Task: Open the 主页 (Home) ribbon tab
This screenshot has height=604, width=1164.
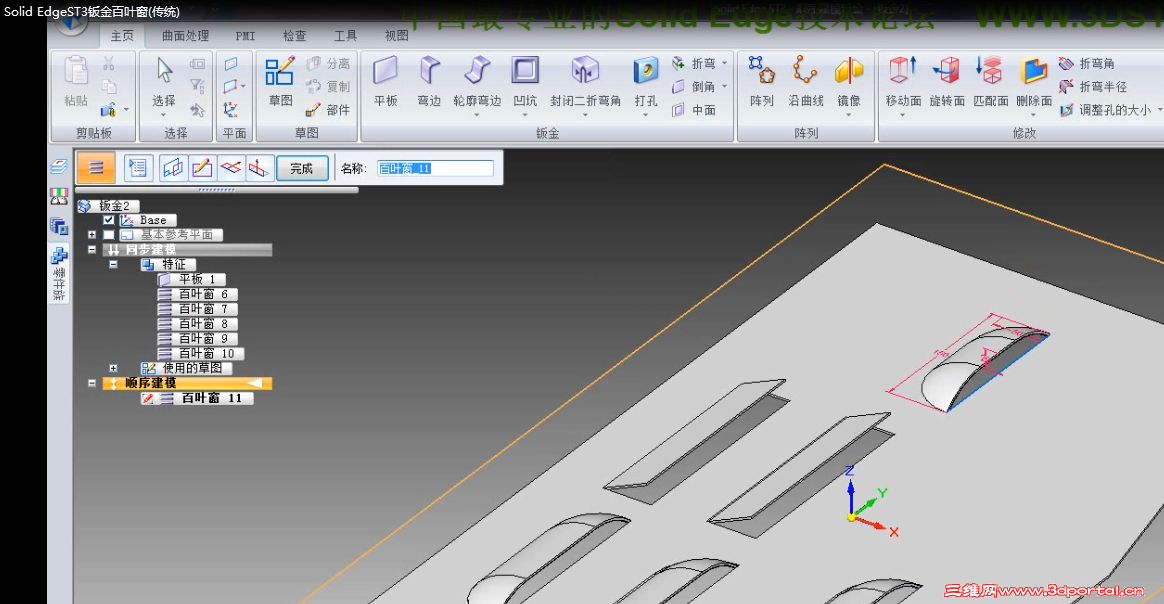Action: [x=122, y=36]
